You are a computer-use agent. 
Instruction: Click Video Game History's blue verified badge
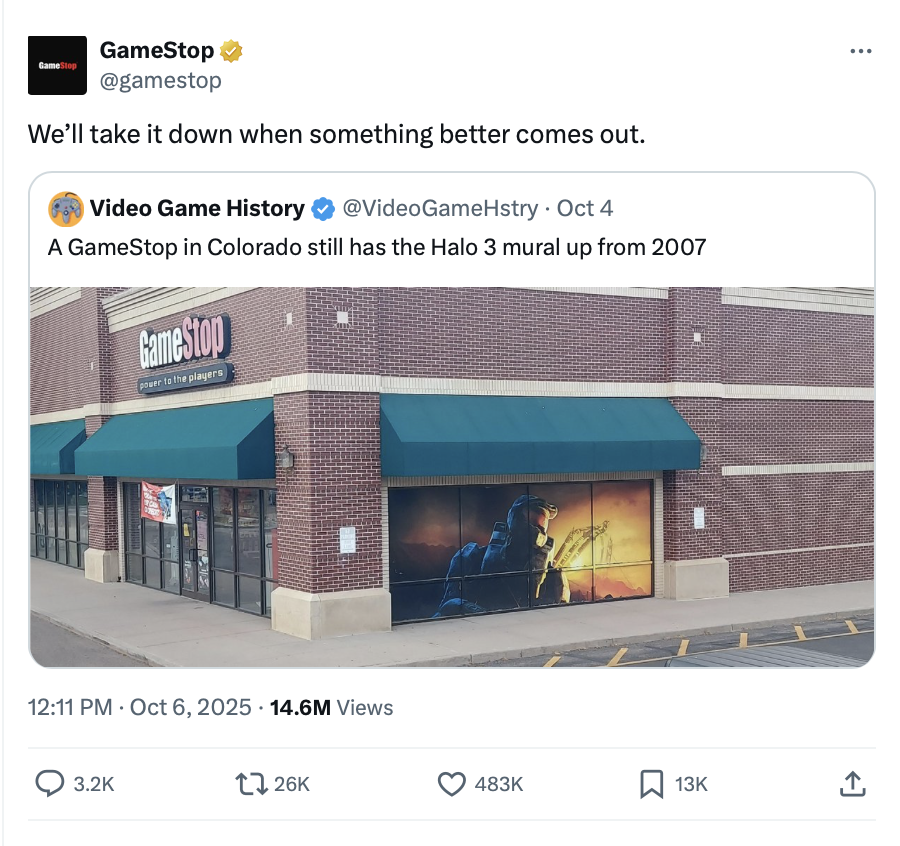323,209
